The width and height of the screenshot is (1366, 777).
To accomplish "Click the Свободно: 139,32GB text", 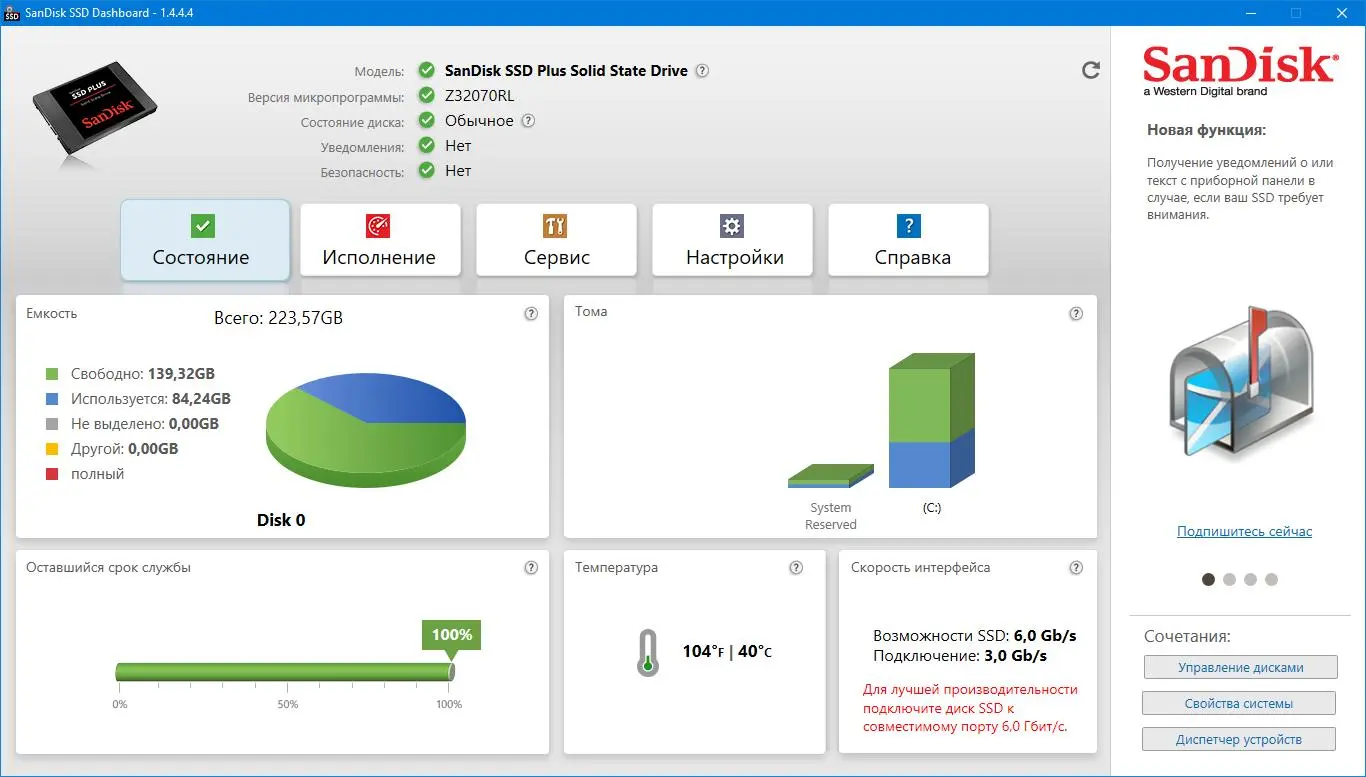I will pos(143,374).
